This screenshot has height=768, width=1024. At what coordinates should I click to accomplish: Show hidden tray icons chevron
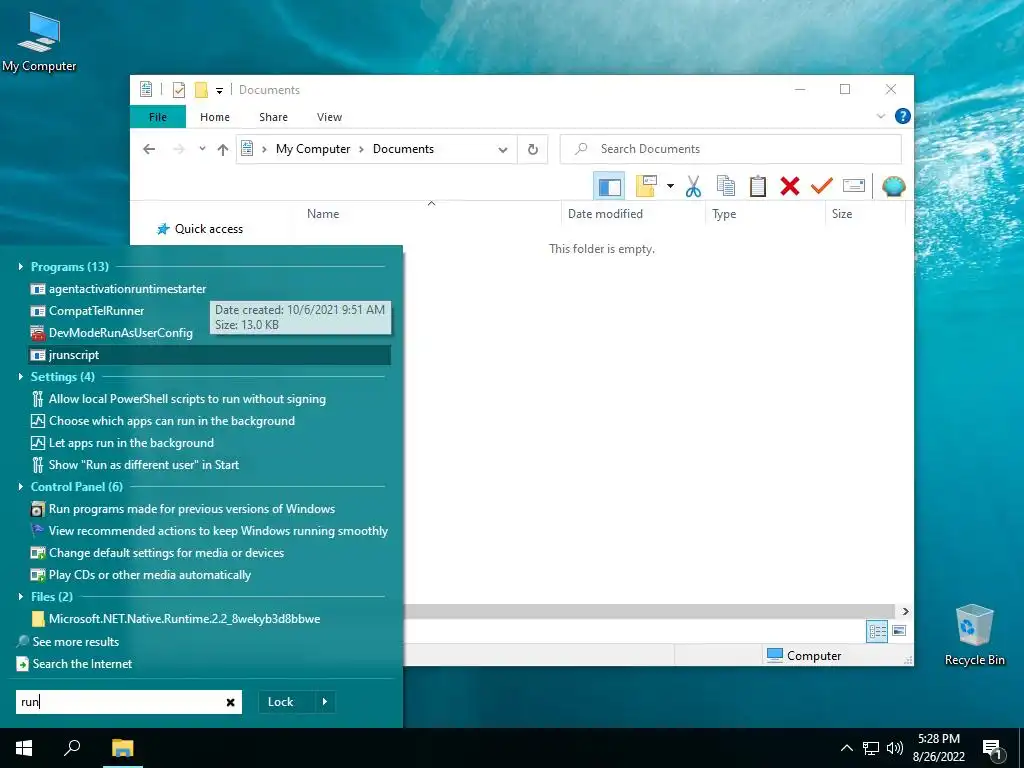[846, 748]
